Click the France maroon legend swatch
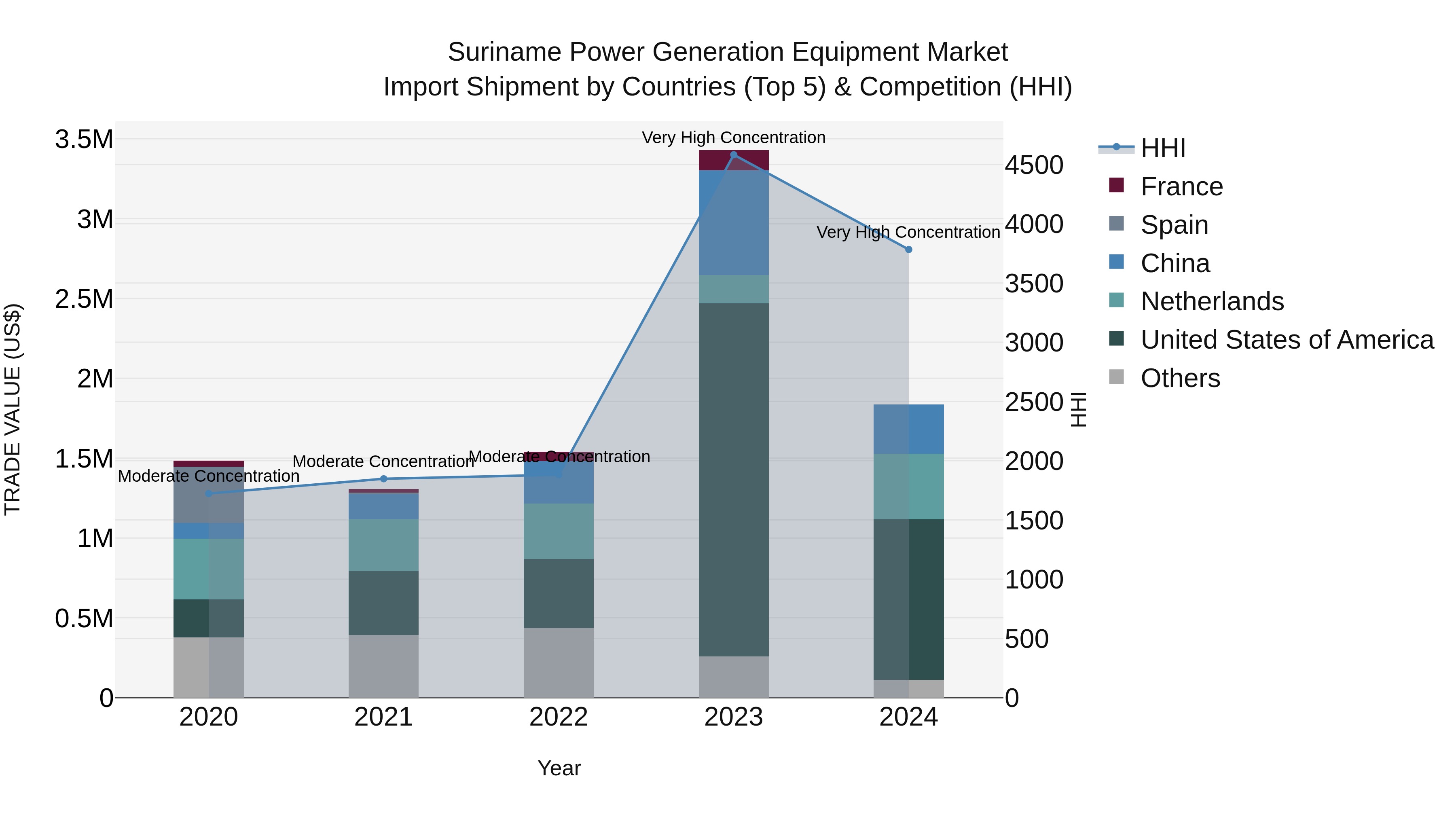The height and width of the screenshot is (819, 1456). [1116, 185]
